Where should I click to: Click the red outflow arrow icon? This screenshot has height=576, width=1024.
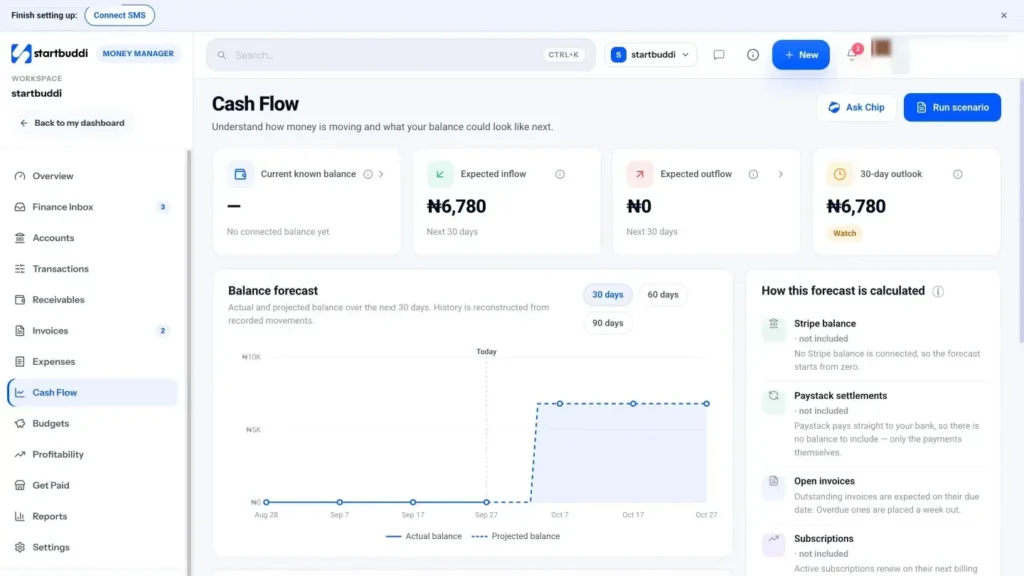[639, 174]
